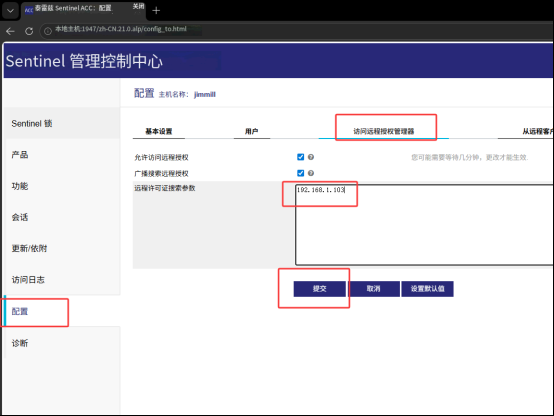Image resolution: width=554 pixels, height=416 pixels.
Task: Click help icon next to 允许访问远程授权
Action: pyautogui.click(x=311, y=157)
